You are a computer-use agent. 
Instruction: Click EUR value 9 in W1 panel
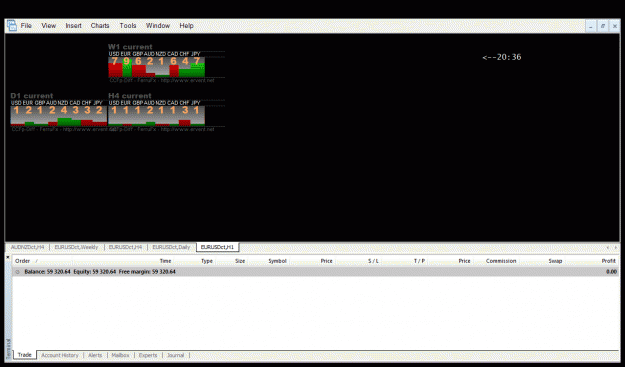coord(126,61)
